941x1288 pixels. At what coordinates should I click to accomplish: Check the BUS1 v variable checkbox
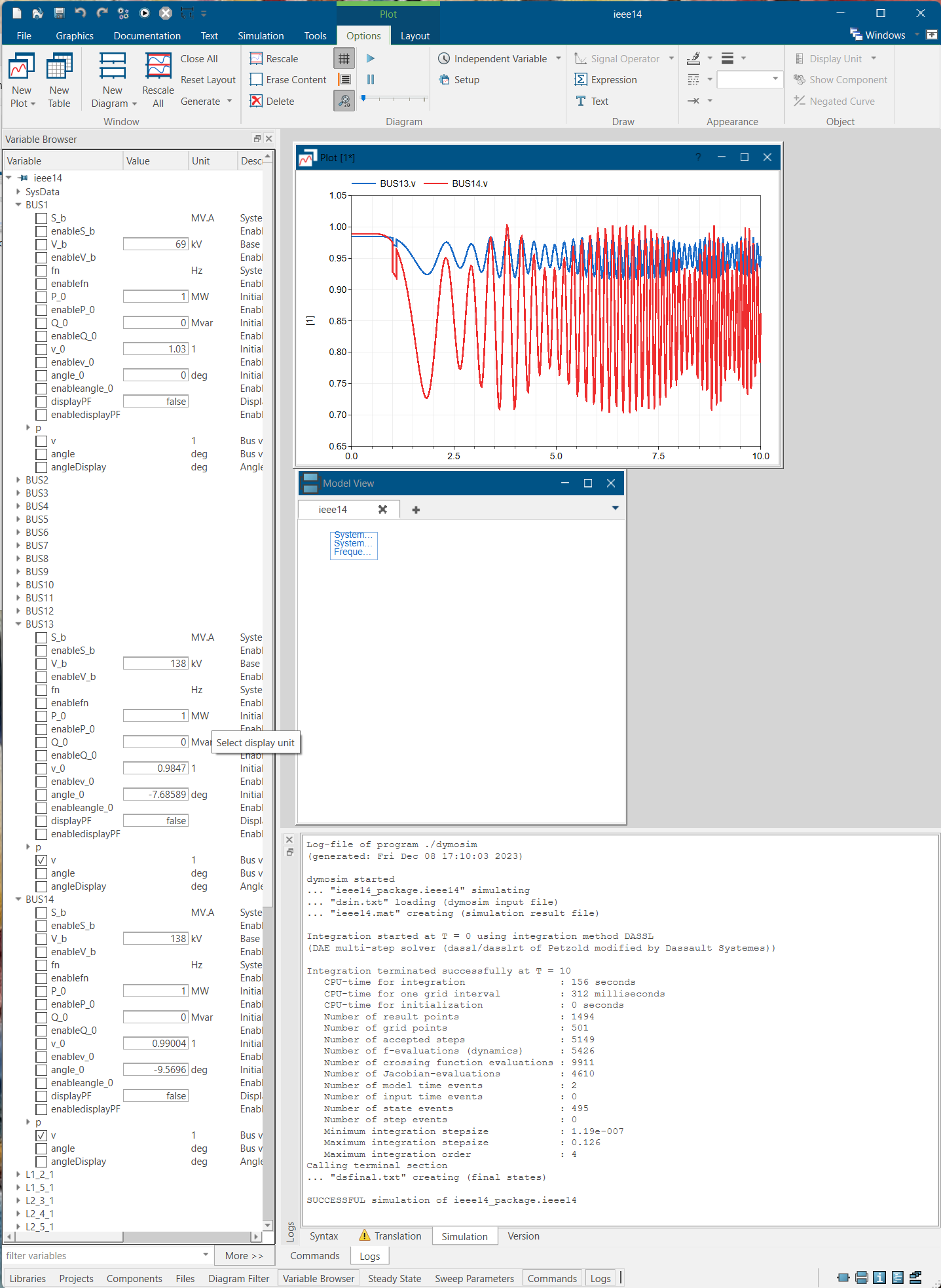pos(41,441)
